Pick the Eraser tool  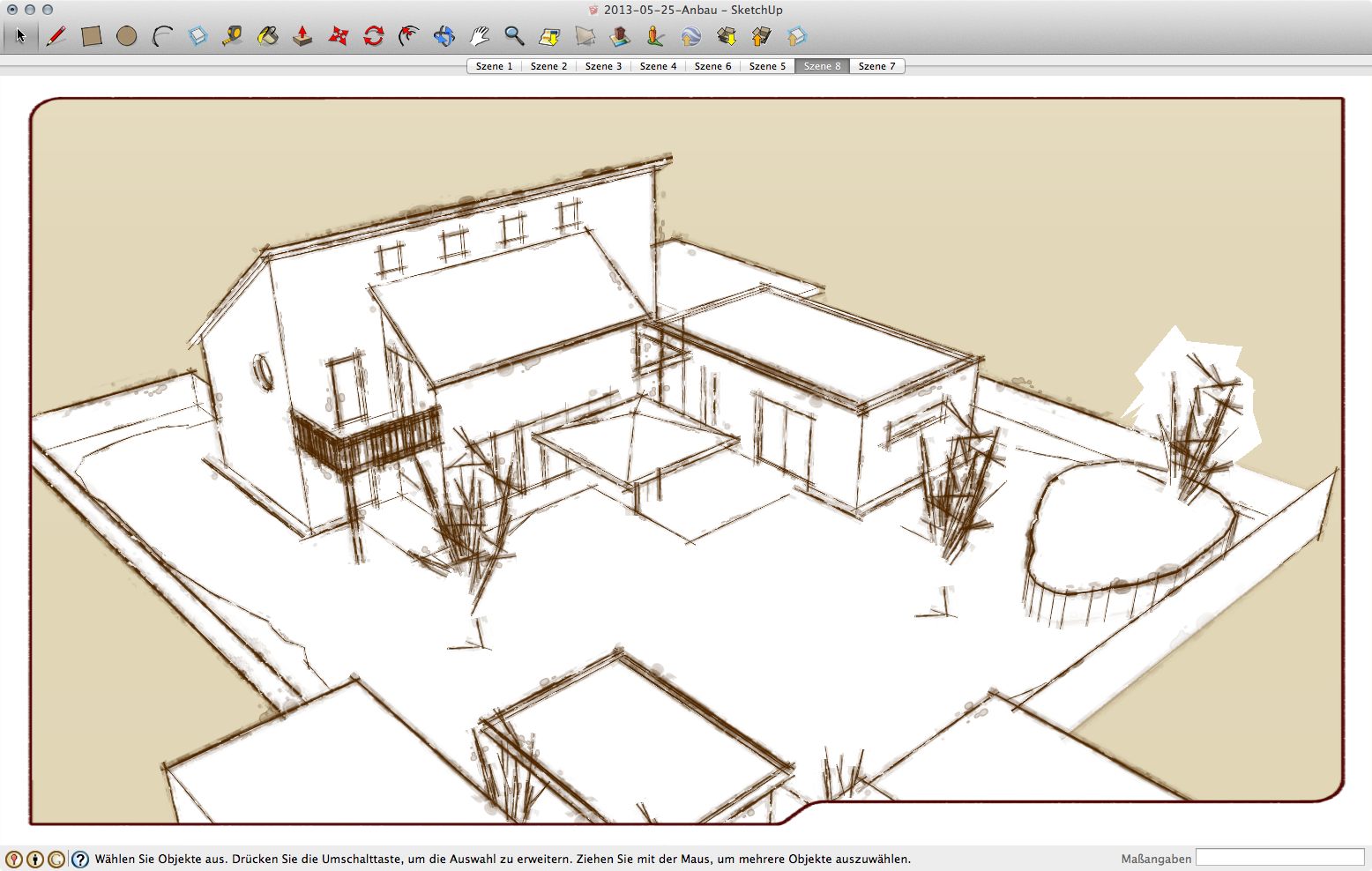(198, 36)
